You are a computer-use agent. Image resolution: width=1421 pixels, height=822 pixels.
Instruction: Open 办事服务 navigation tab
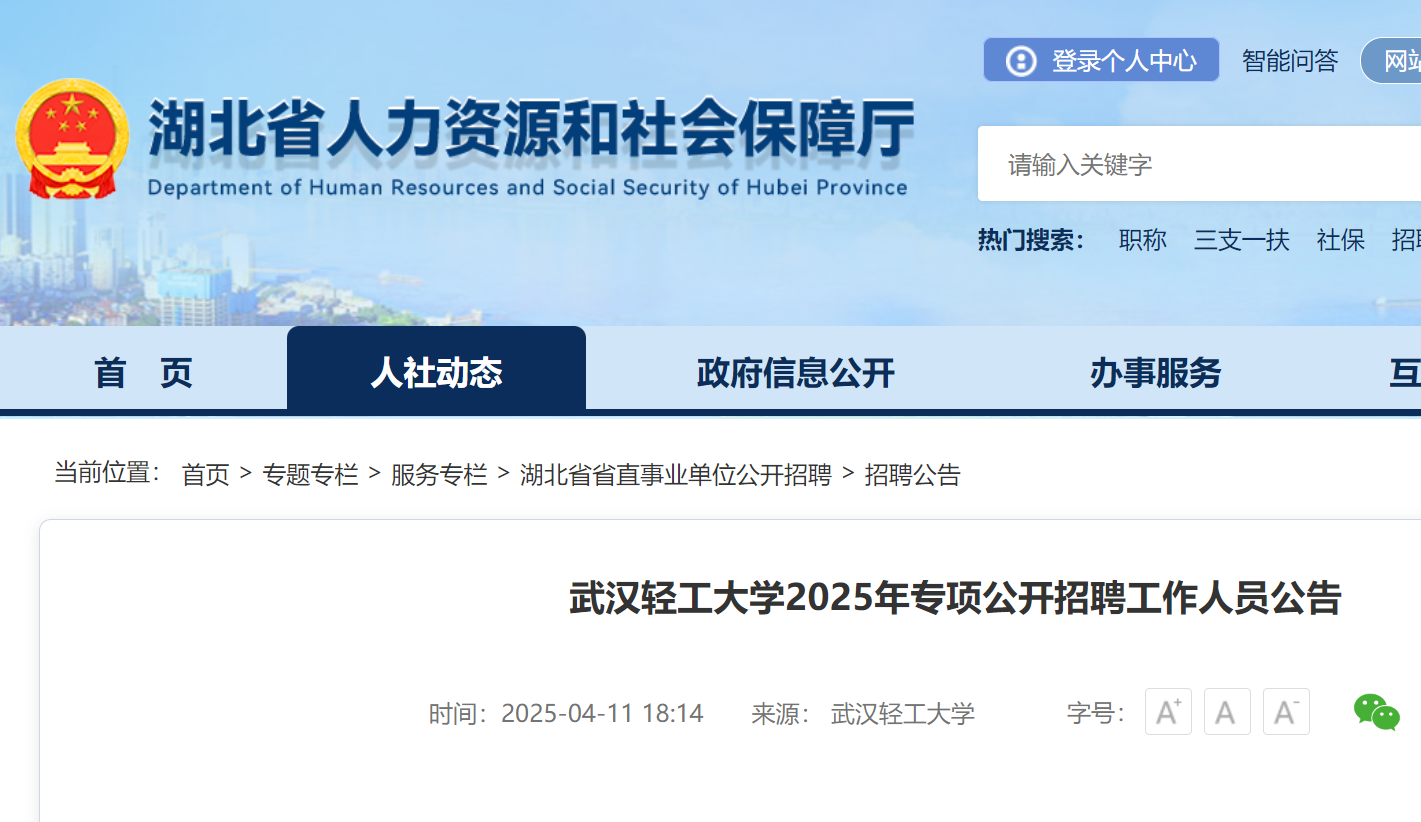[1156, 373]
